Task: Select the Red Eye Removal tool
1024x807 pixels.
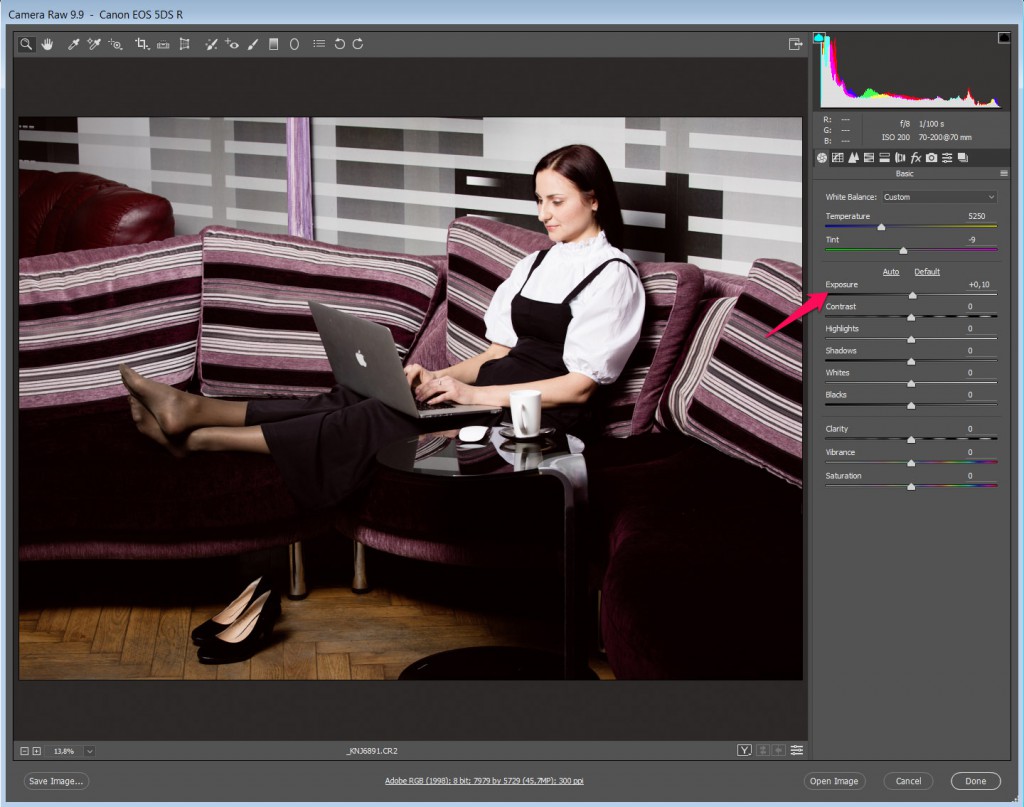Action: pos(232,44)
